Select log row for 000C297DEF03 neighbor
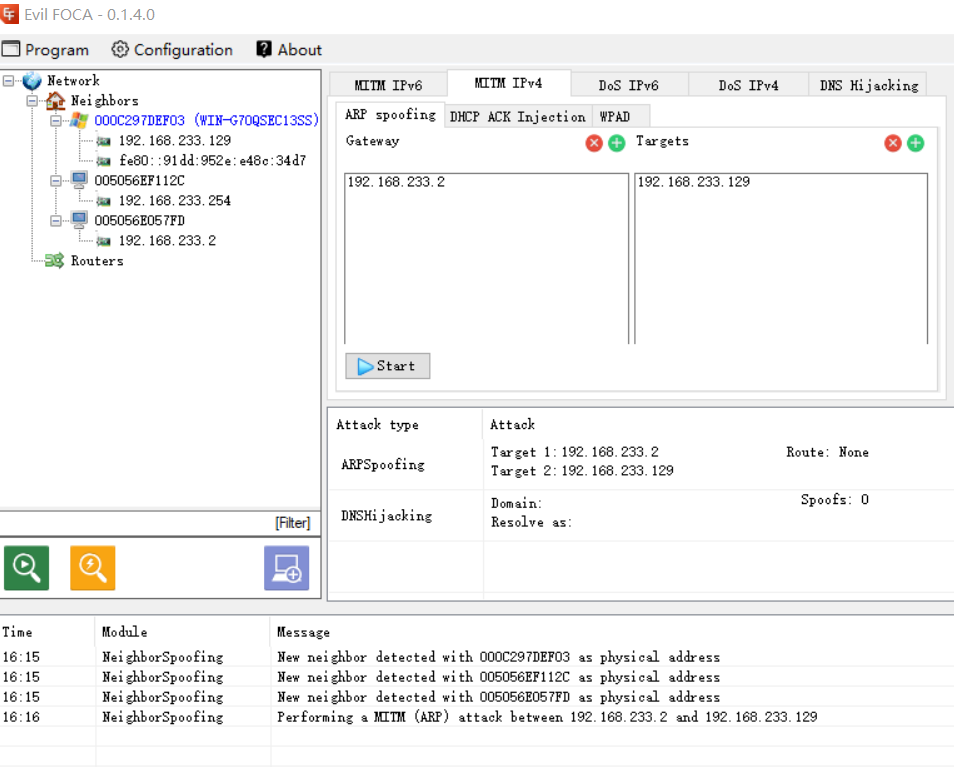The width and height of the screenshot is (954, 767). (x=477, y=657)
